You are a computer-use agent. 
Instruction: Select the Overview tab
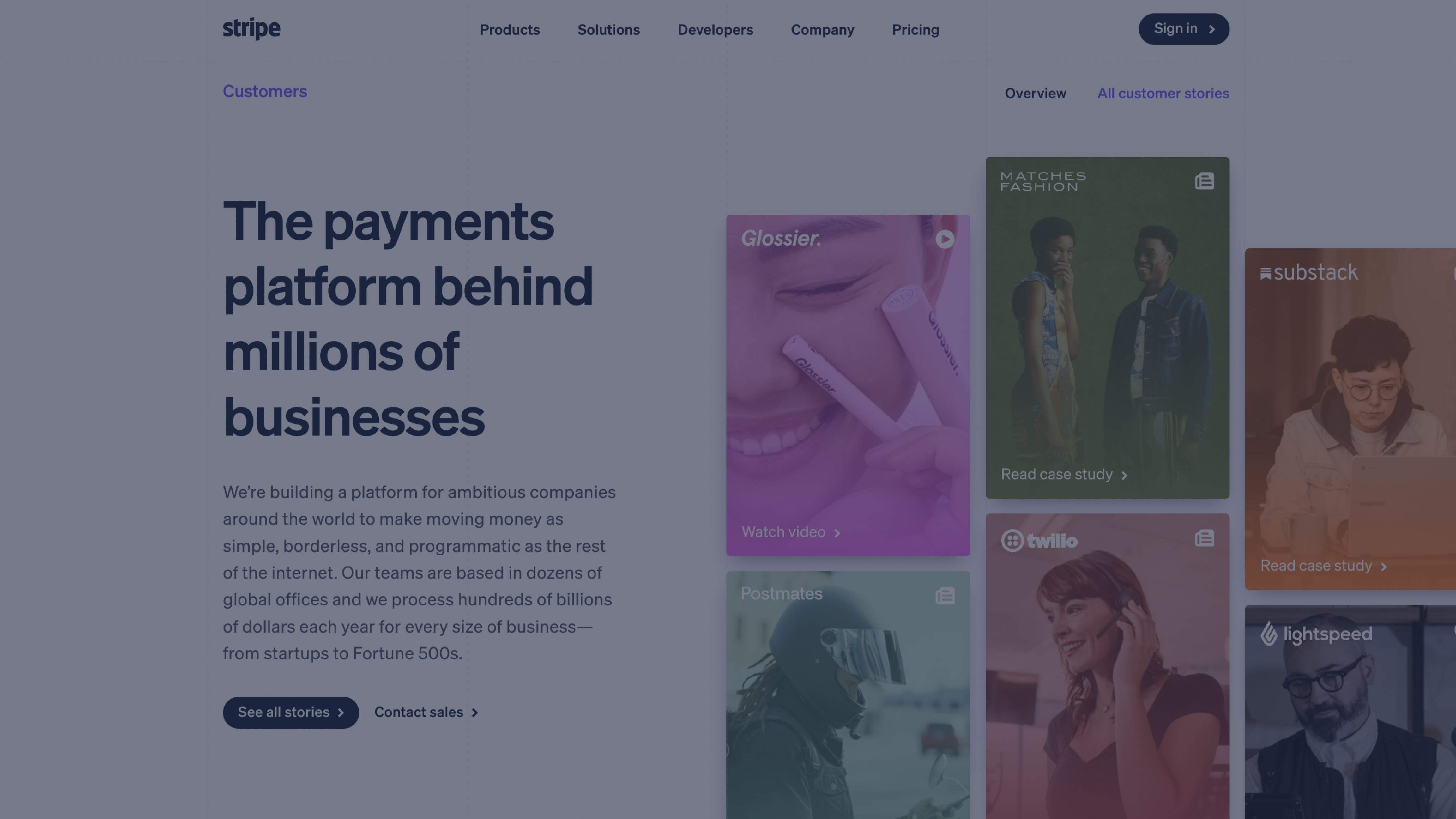pyautogui.click(x=1035, y=93)
